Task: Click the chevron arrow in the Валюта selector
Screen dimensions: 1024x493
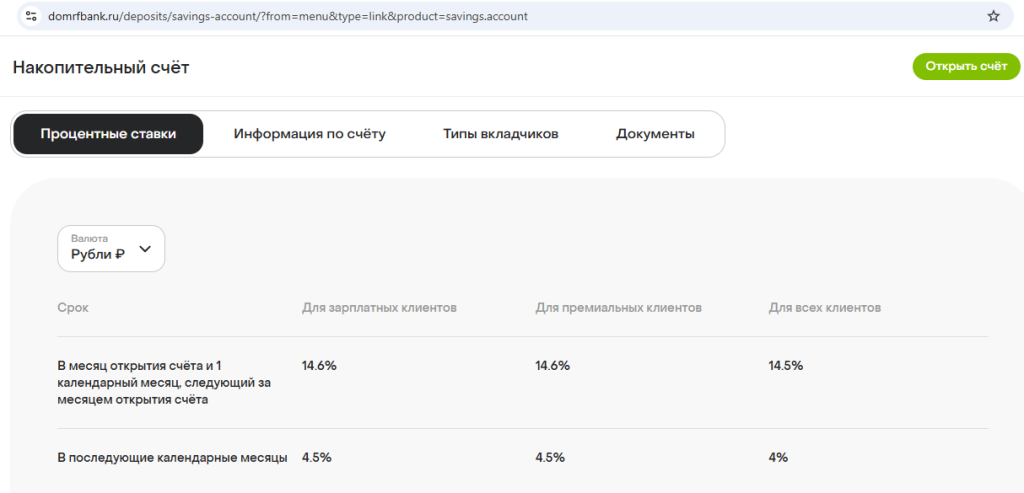Action: (x=145, y=248)
